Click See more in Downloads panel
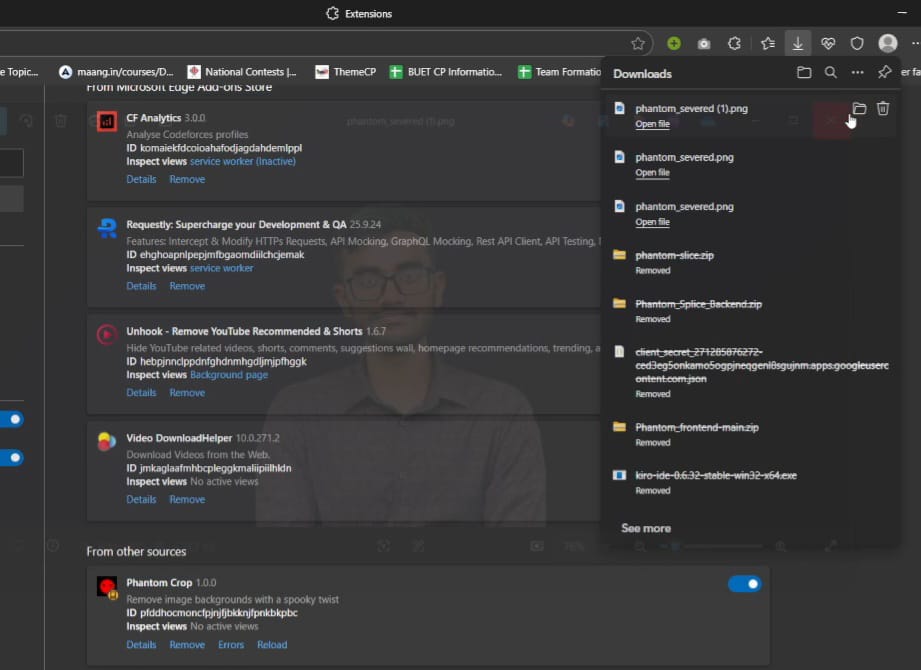 [646, 528]
